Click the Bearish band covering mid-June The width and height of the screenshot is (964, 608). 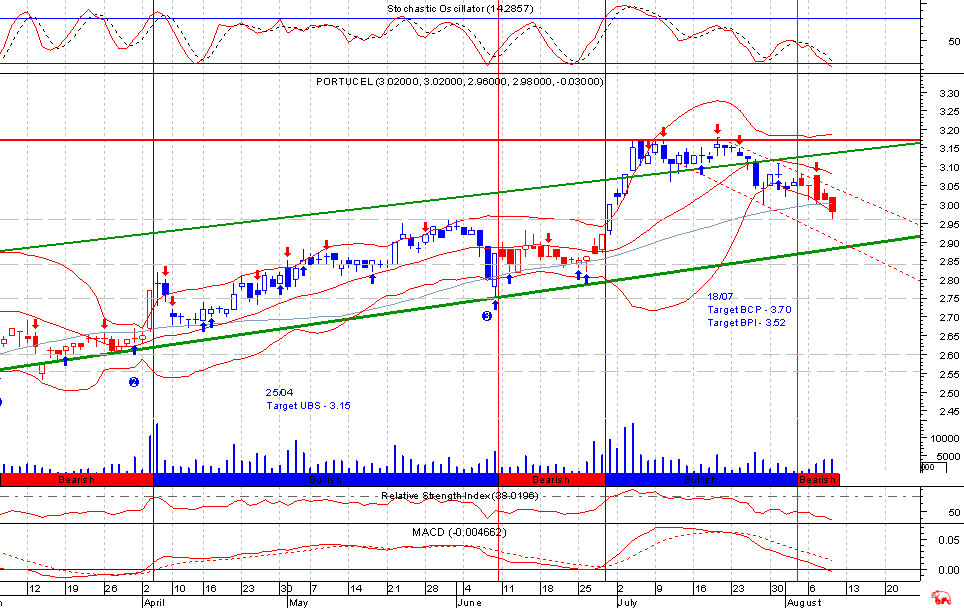[551, 480]
